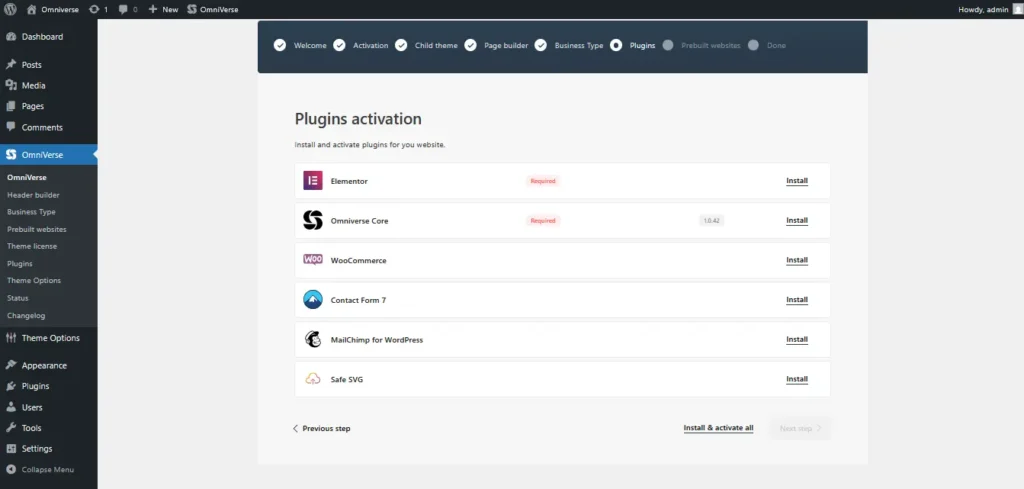
Task: Click the WooCommerce plugin logo
Action: point(313,260)
